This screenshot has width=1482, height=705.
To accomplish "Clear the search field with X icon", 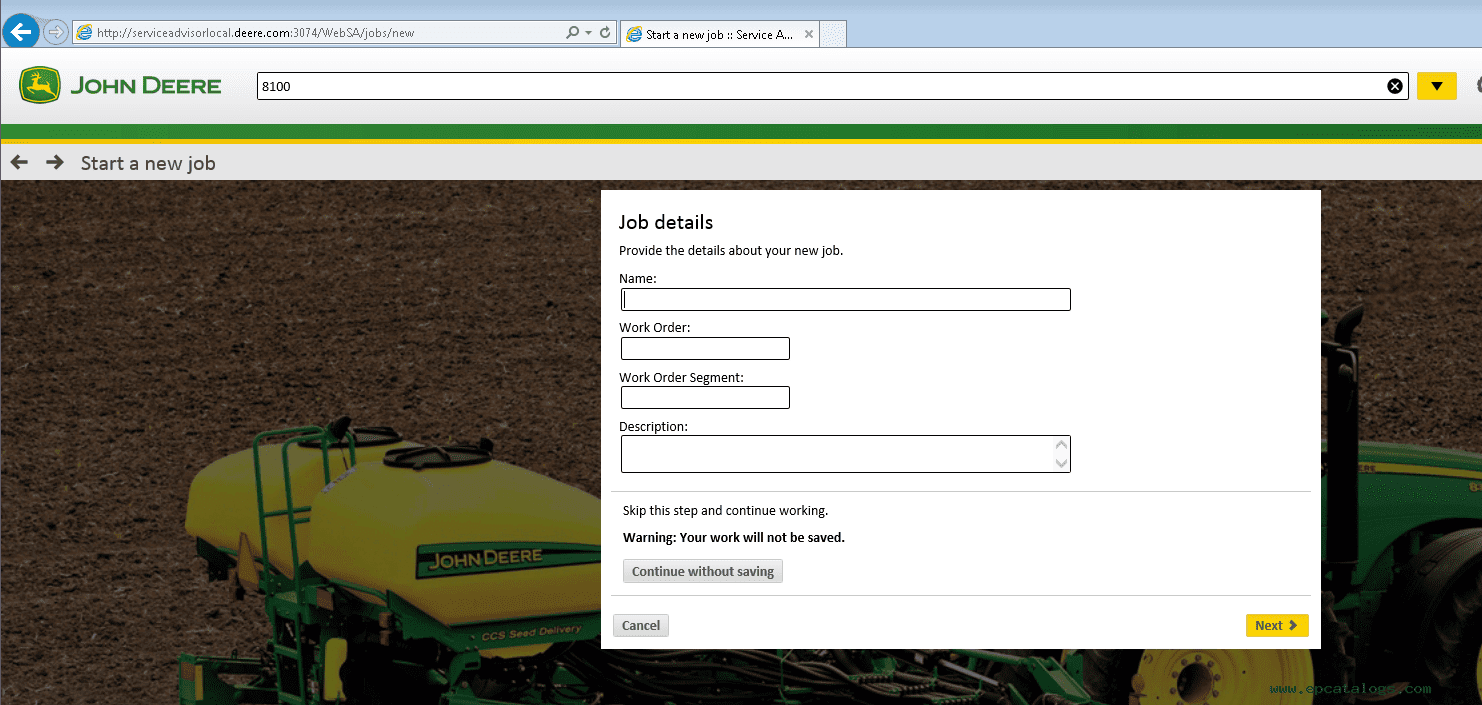I will click(1395, 86).
